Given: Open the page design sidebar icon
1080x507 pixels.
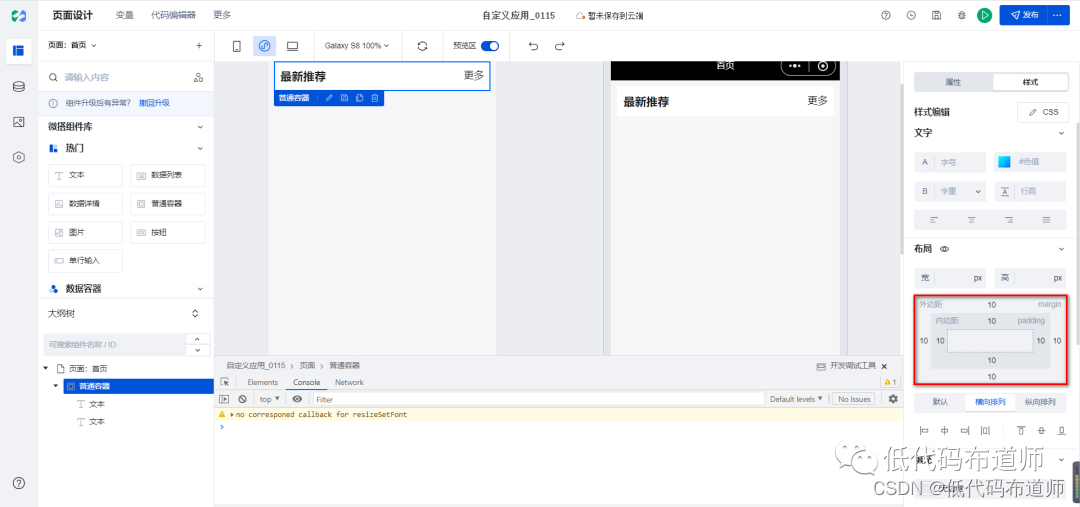Looking at the screenshot, I should coord(19,50).
